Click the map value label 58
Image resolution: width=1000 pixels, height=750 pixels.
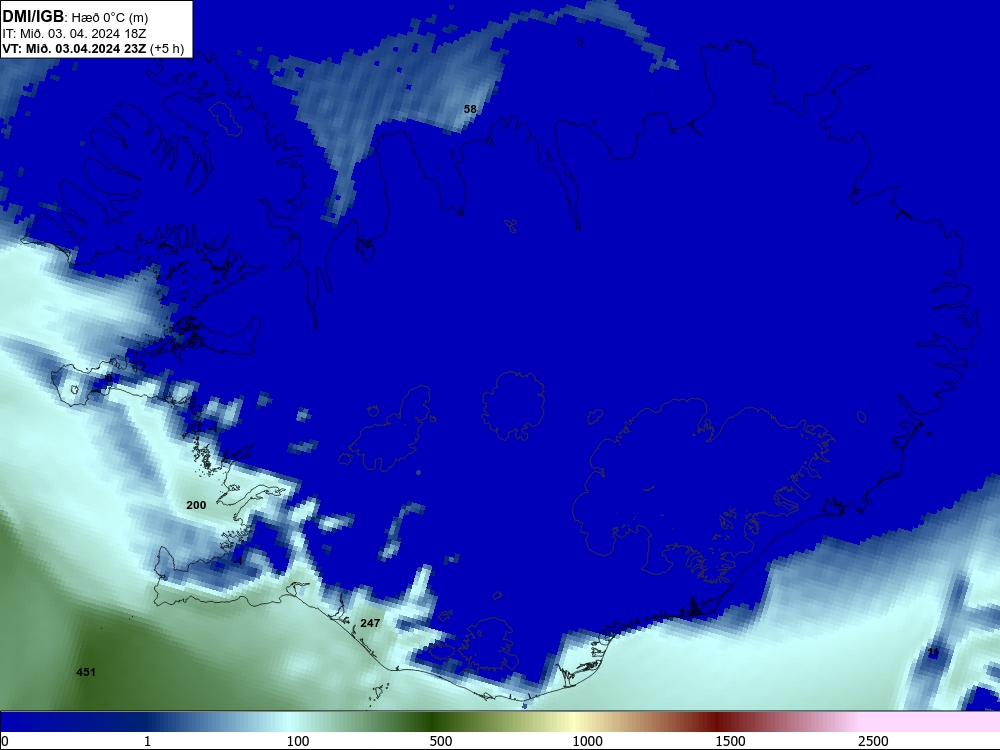[470, 109]
